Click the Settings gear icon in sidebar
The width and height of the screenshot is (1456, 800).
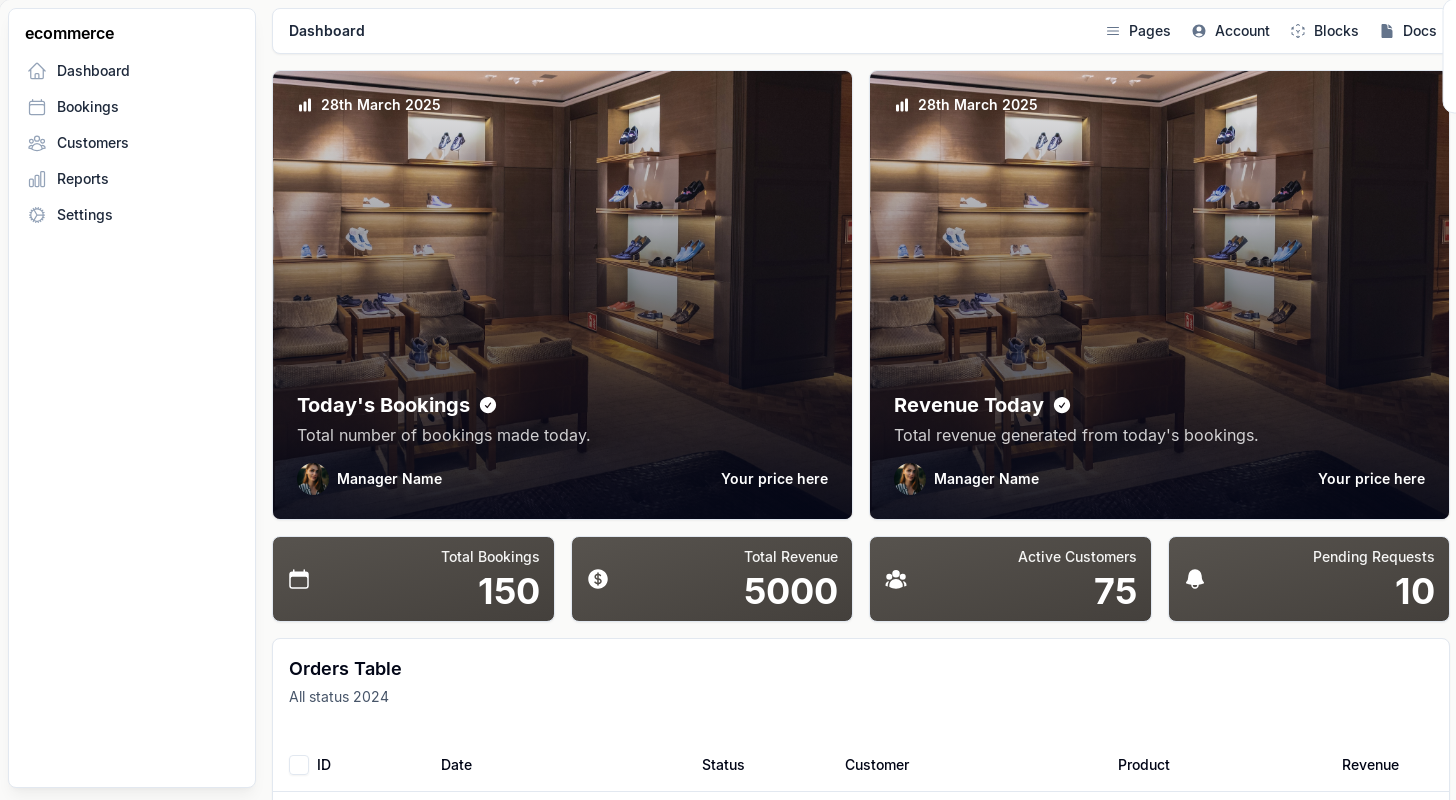pos(37,215)
